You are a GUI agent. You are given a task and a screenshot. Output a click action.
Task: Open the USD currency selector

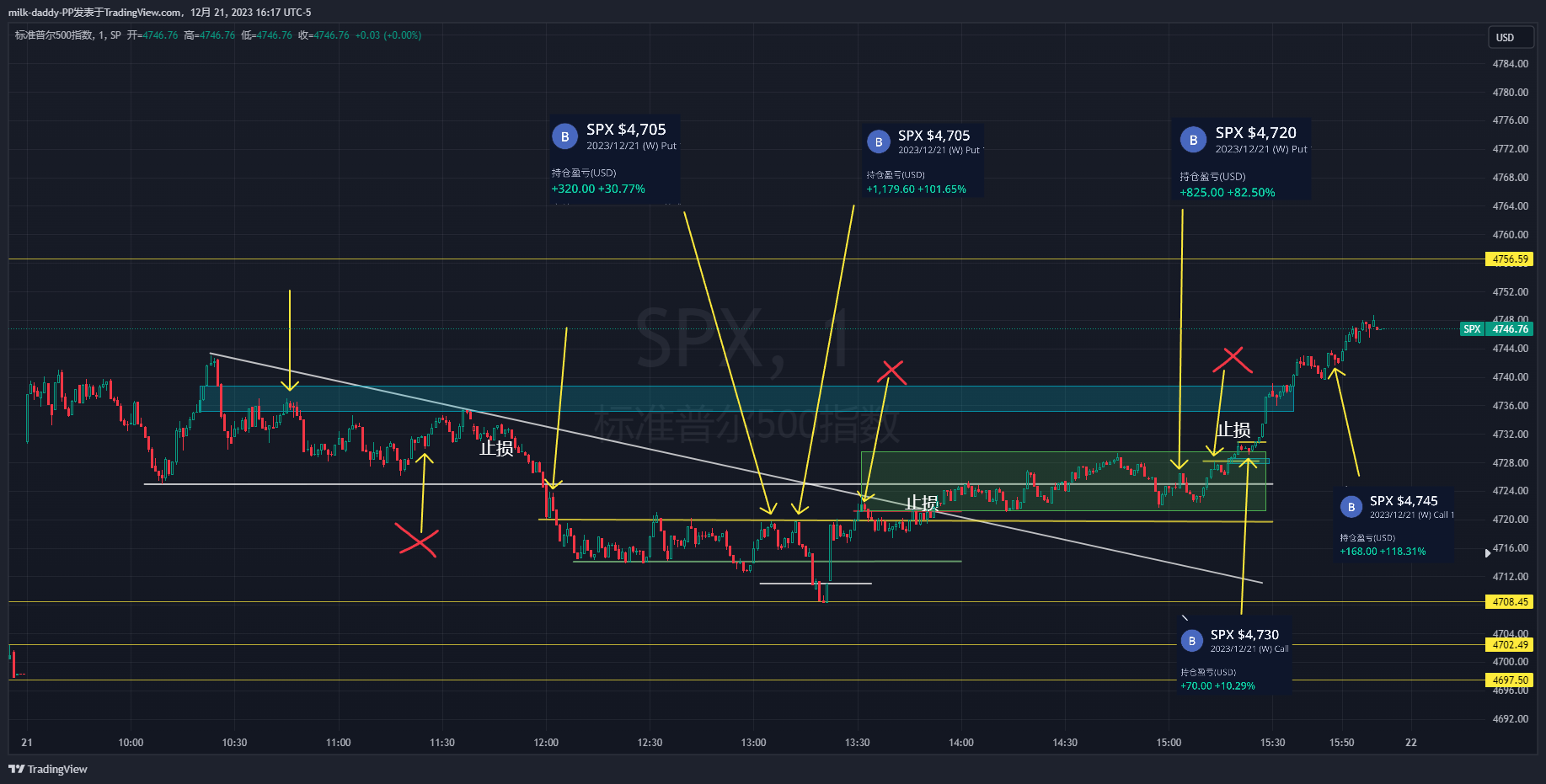(x=1510, y=38)
